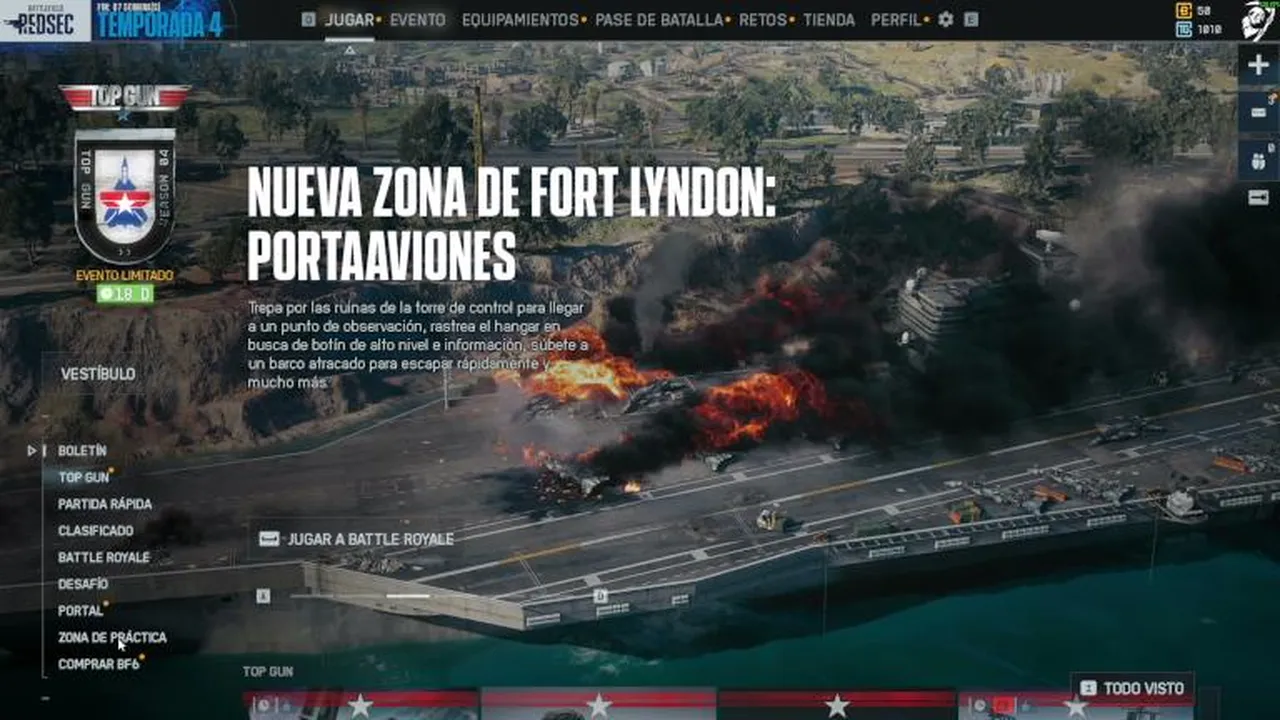Screen dimensions: 1280x720
Task: Open the settings gear icon
Action: click(x=945, y=19)
